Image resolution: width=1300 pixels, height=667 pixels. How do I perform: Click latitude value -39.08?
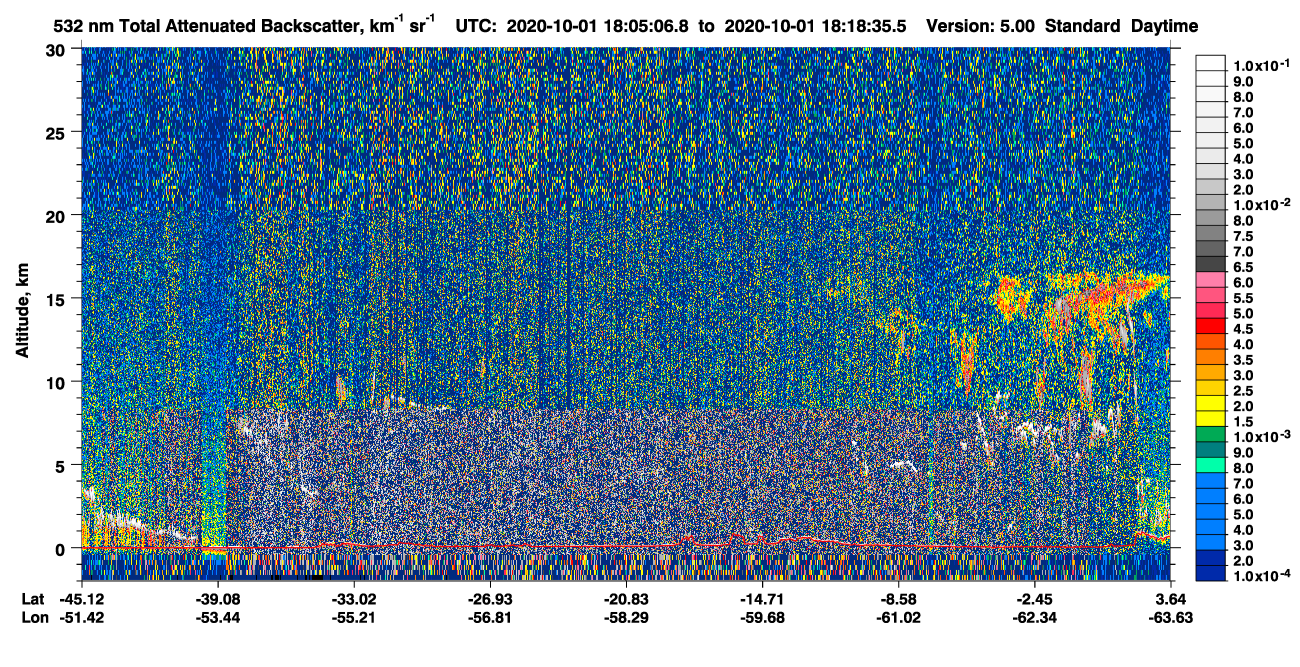coord(218,598)
